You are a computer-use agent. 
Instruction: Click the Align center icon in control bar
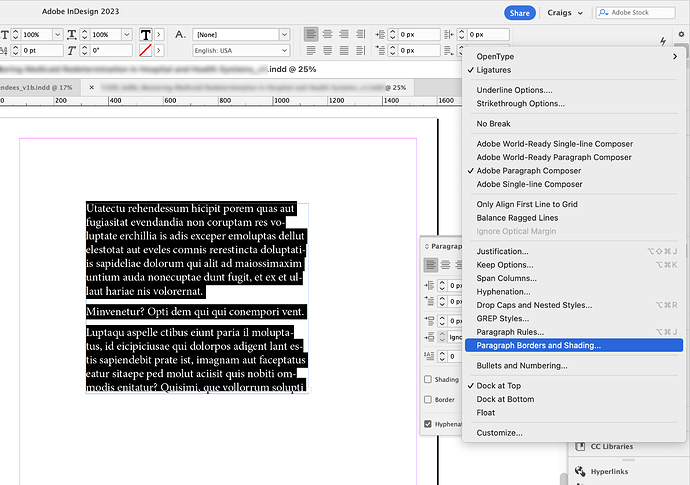pos(327,34)
